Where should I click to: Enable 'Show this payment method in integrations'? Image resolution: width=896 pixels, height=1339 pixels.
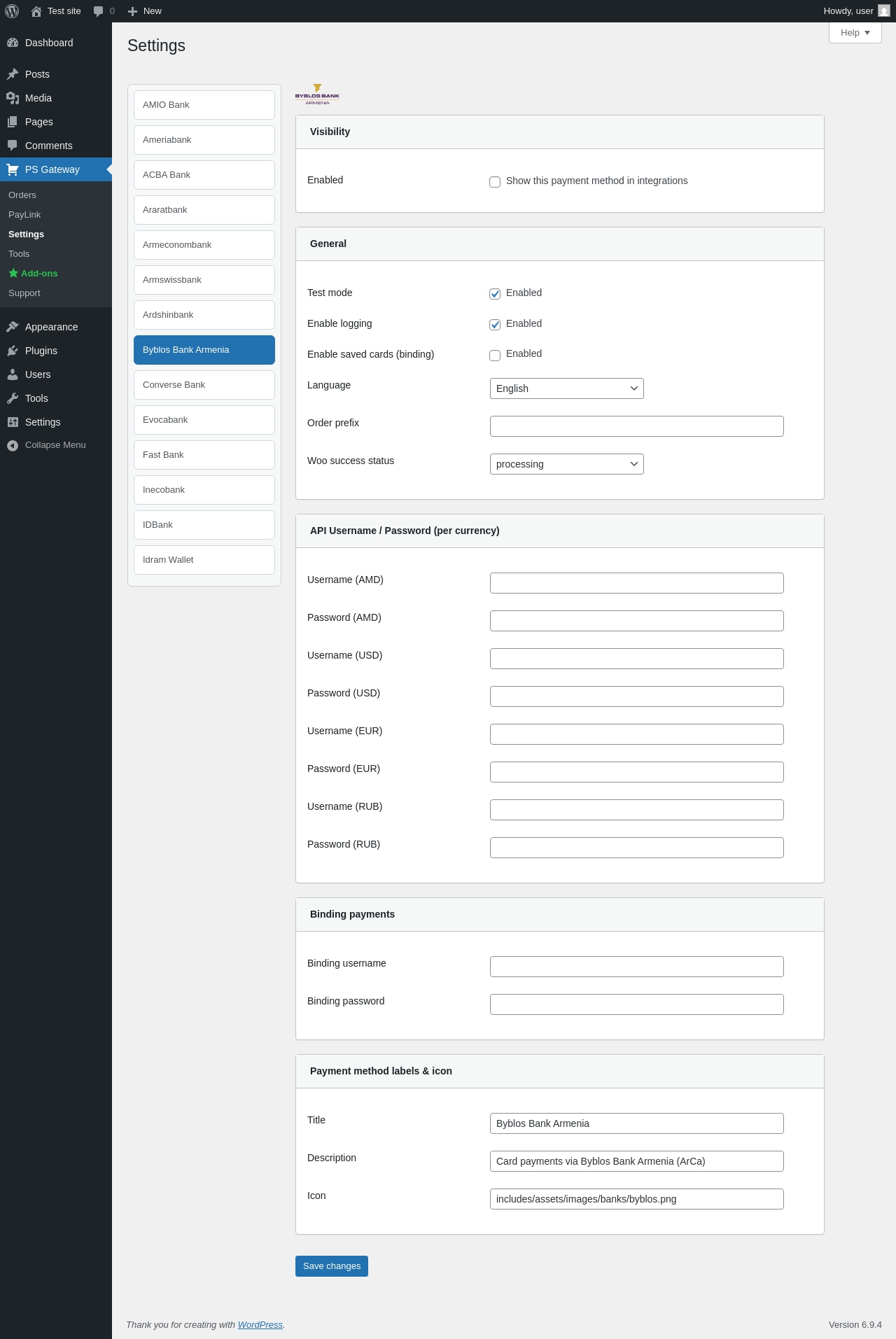[495, 182]
